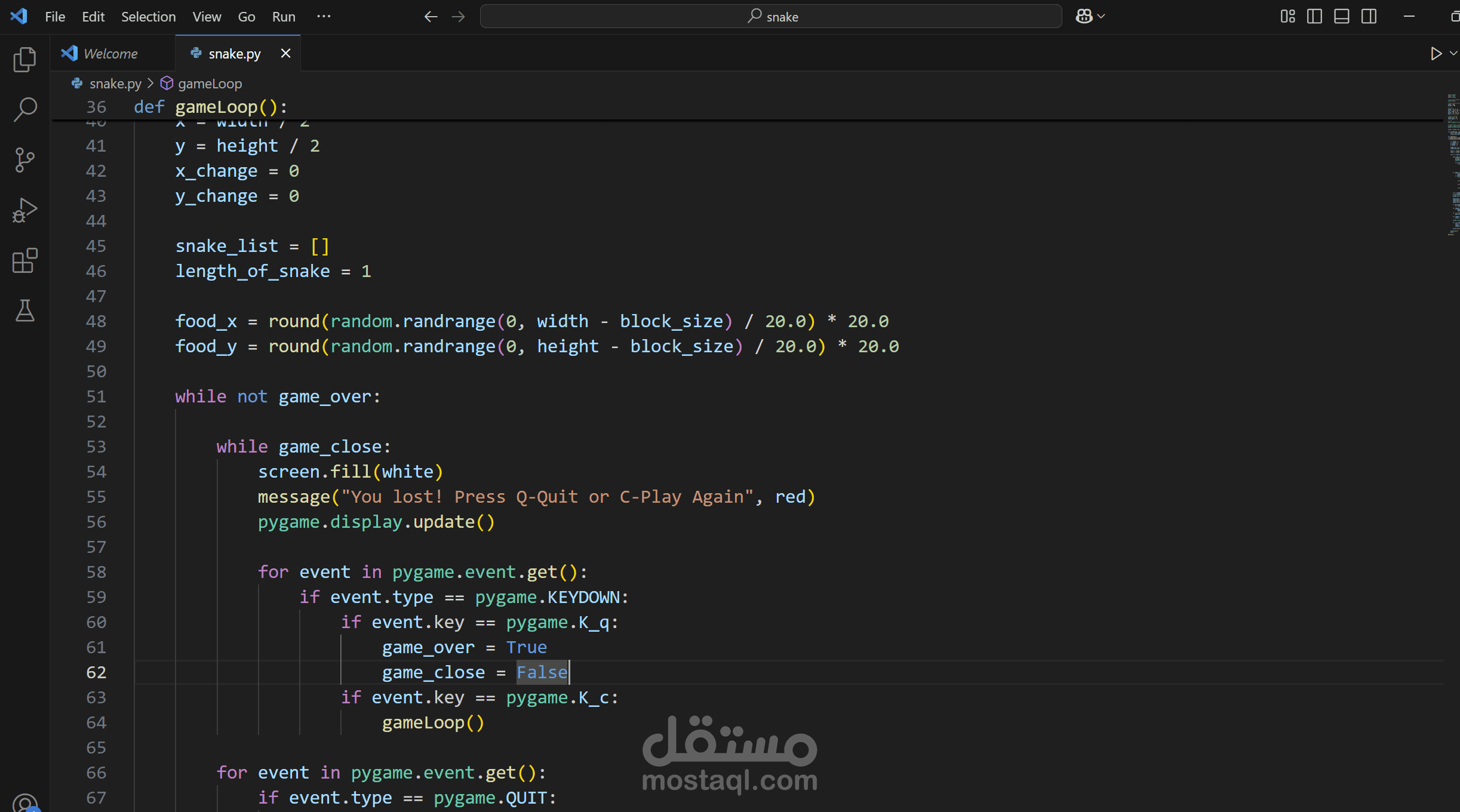
Task: Toggle the bottom panel layout button
Action: 1342,17
